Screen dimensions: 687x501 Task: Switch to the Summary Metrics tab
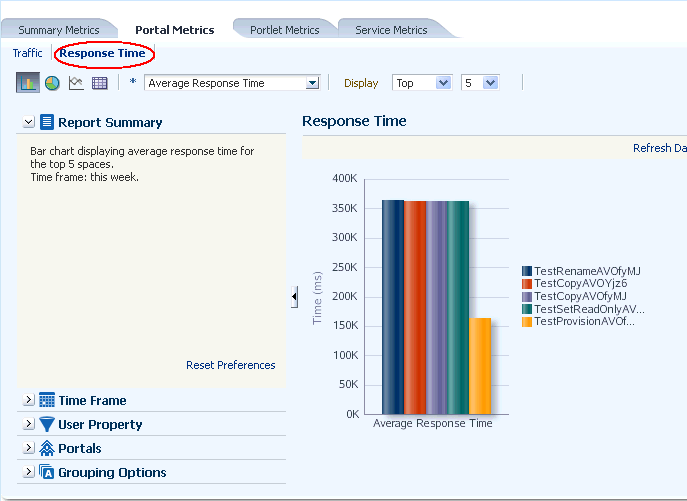pos(59,30)
